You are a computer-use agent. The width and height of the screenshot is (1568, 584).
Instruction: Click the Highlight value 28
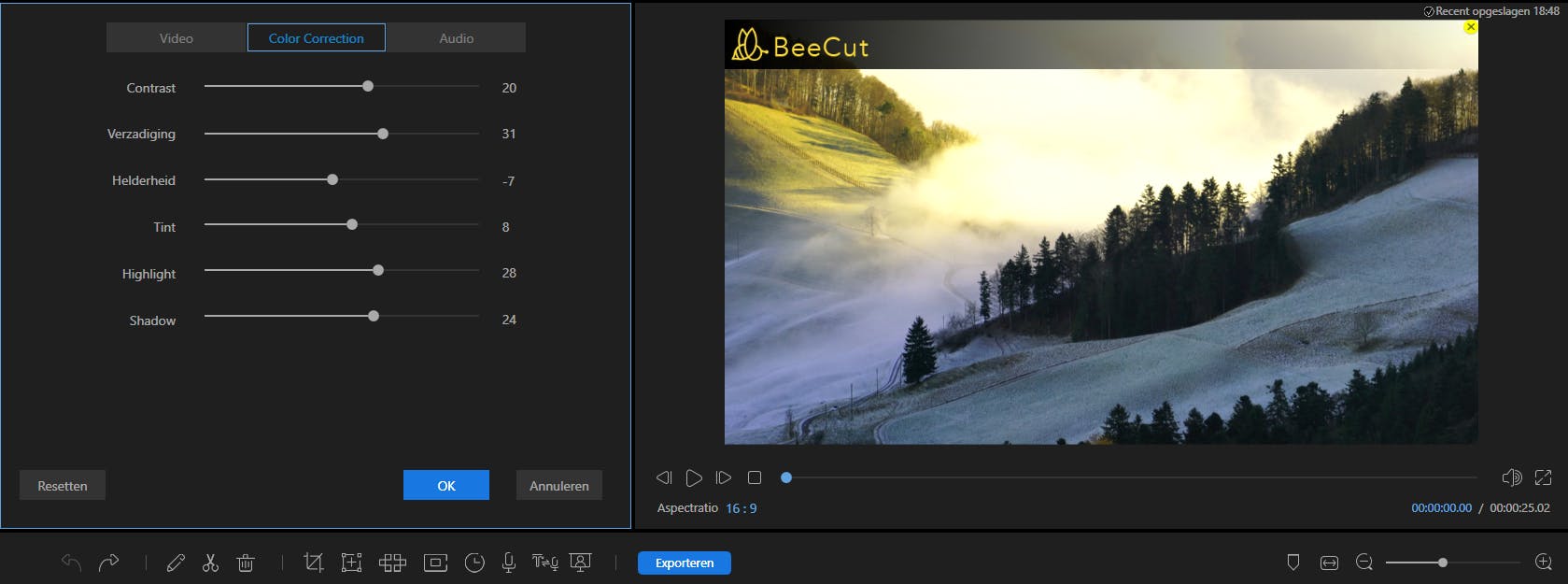pyautogui.click(x=509, y=273)
